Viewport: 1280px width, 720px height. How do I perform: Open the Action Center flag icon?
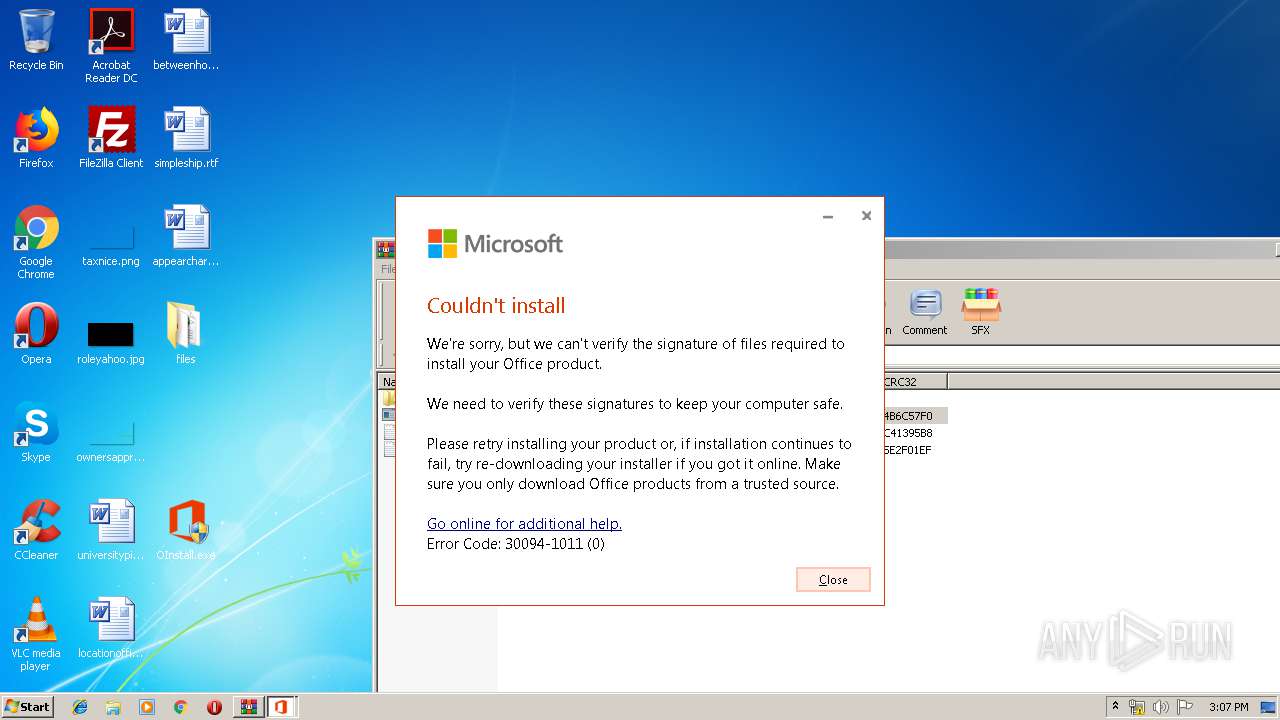click(x=1185, y=707)
